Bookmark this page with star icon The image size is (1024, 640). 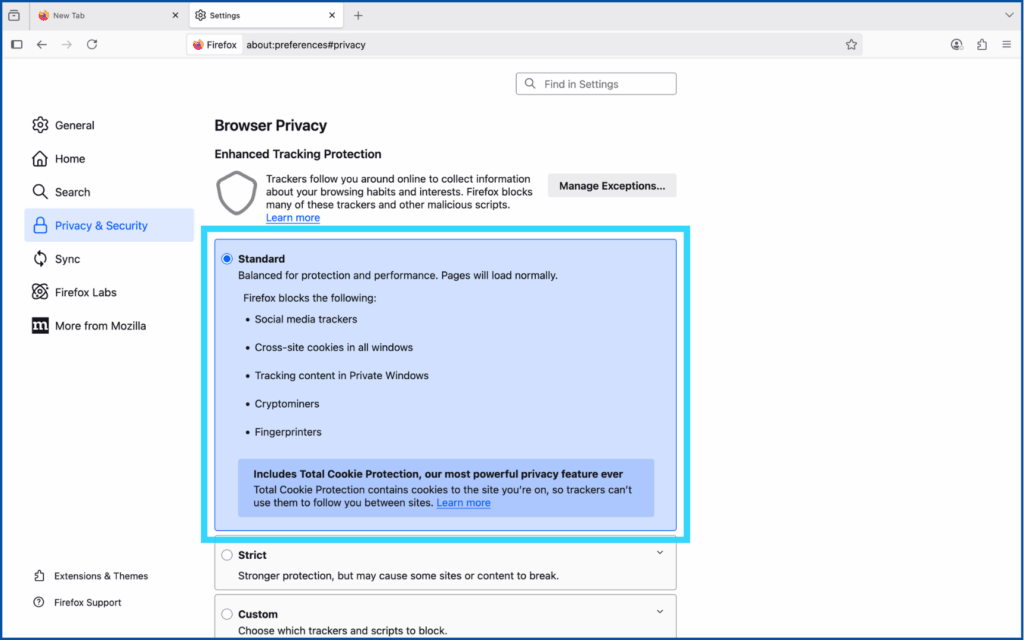[x=851, y=45]
